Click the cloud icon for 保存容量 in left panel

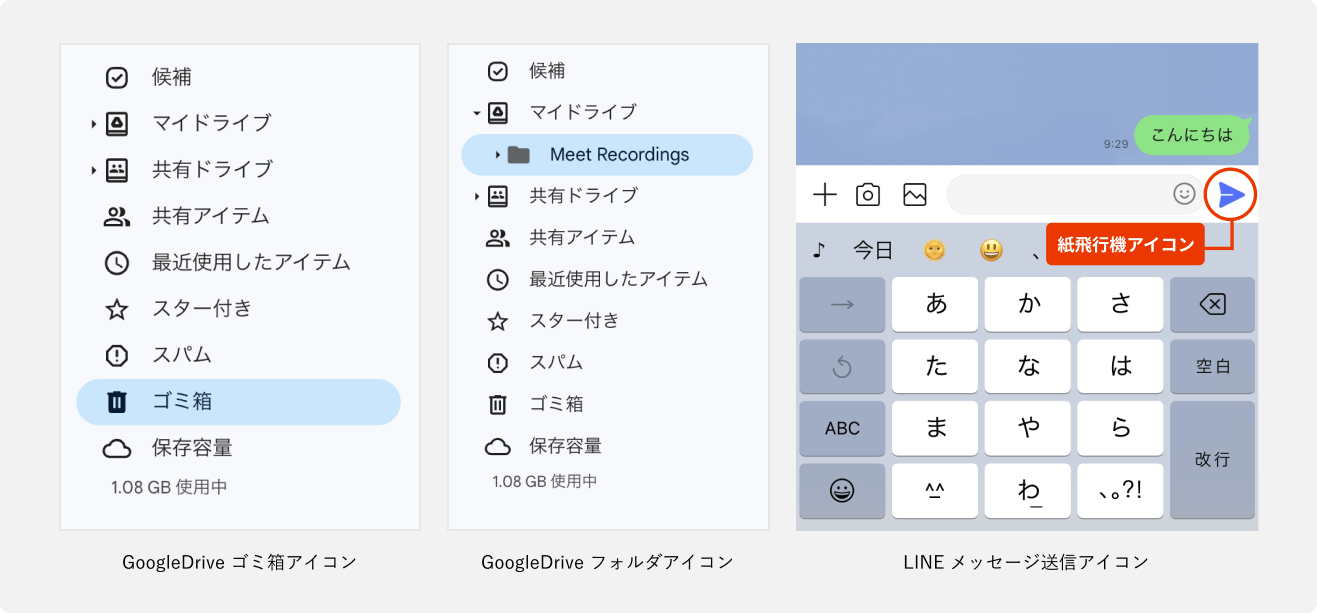pos(117,448)
